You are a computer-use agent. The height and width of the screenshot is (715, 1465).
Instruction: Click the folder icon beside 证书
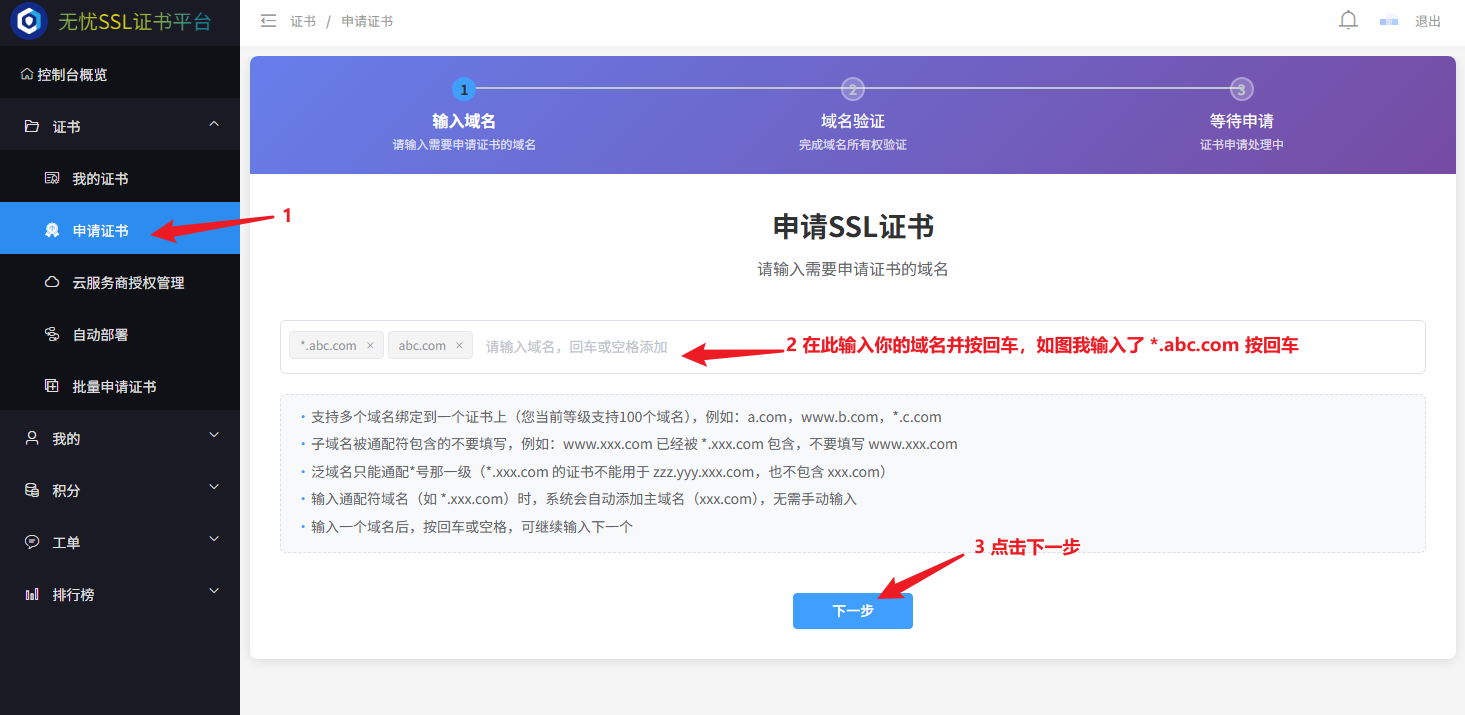click(32, 126)
